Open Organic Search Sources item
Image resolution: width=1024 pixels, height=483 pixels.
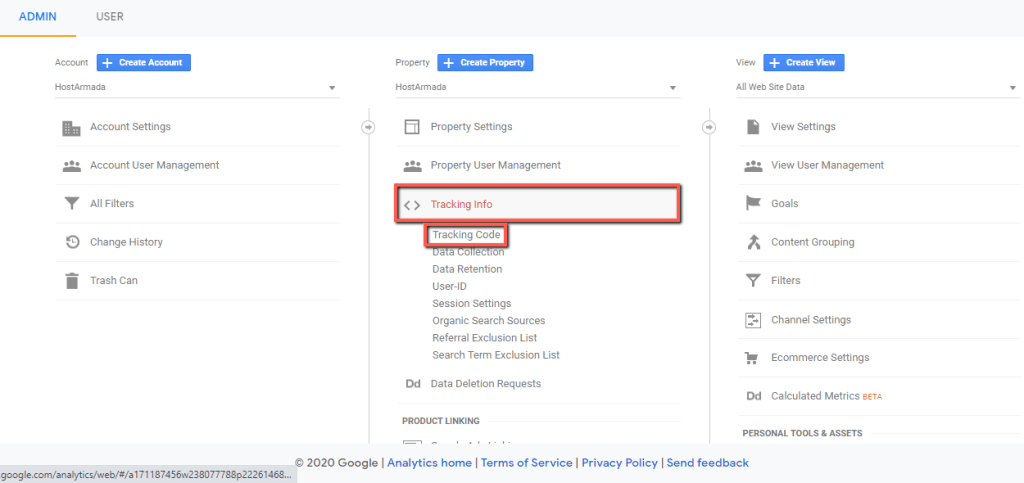488,321
